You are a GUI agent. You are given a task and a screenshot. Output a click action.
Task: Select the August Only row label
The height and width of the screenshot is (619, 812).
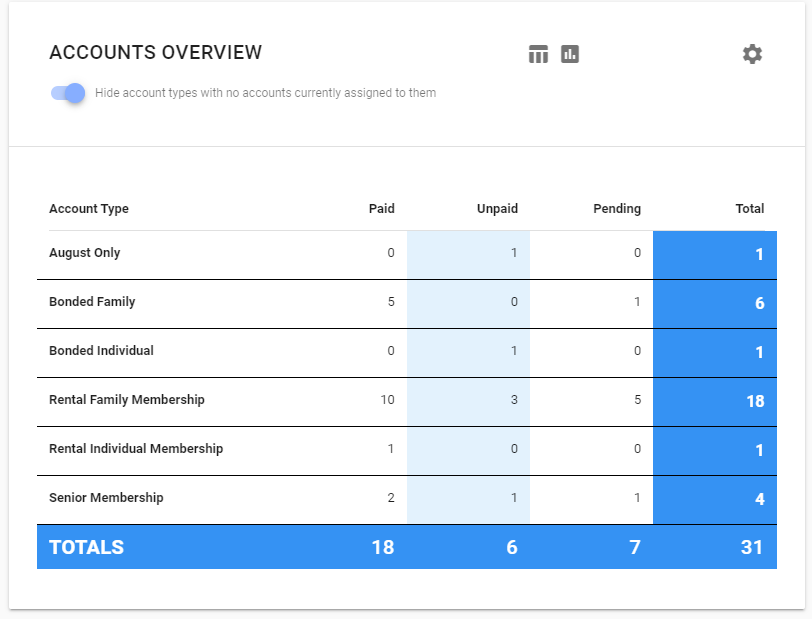click(84, 253)
